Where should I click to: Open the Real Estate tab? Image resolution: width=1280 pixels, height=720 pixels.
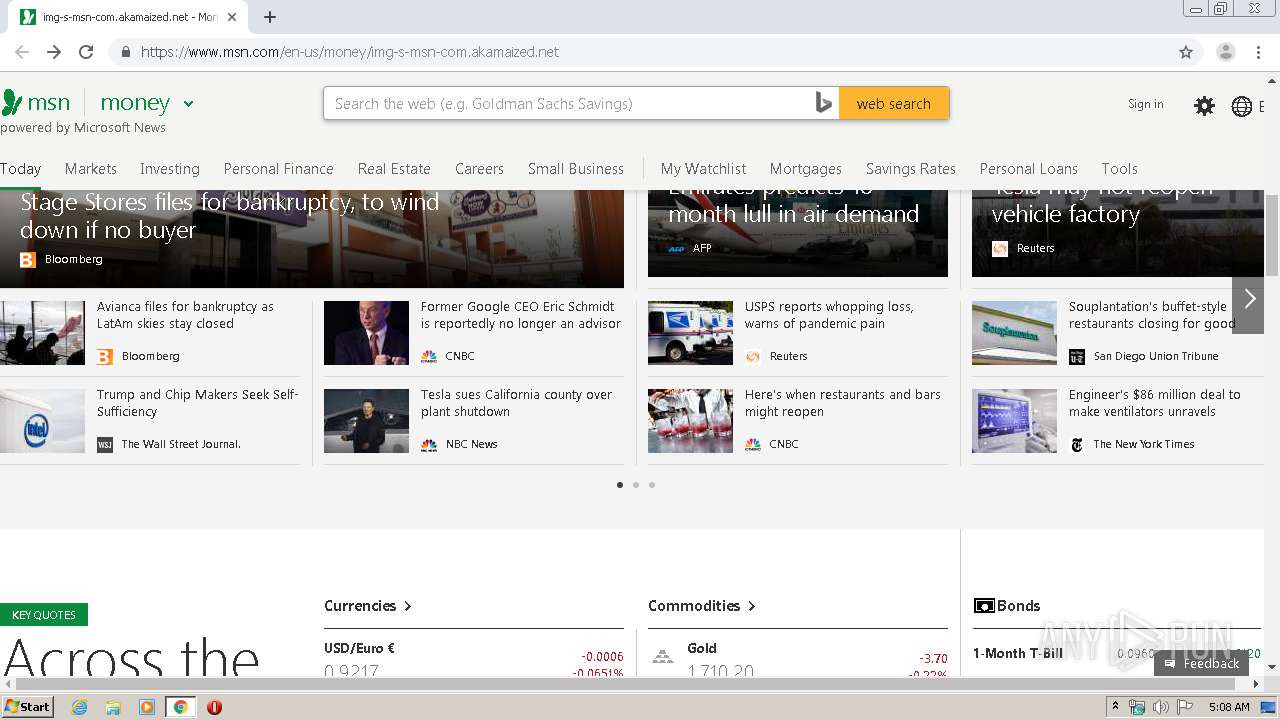[x=394, y=169]
